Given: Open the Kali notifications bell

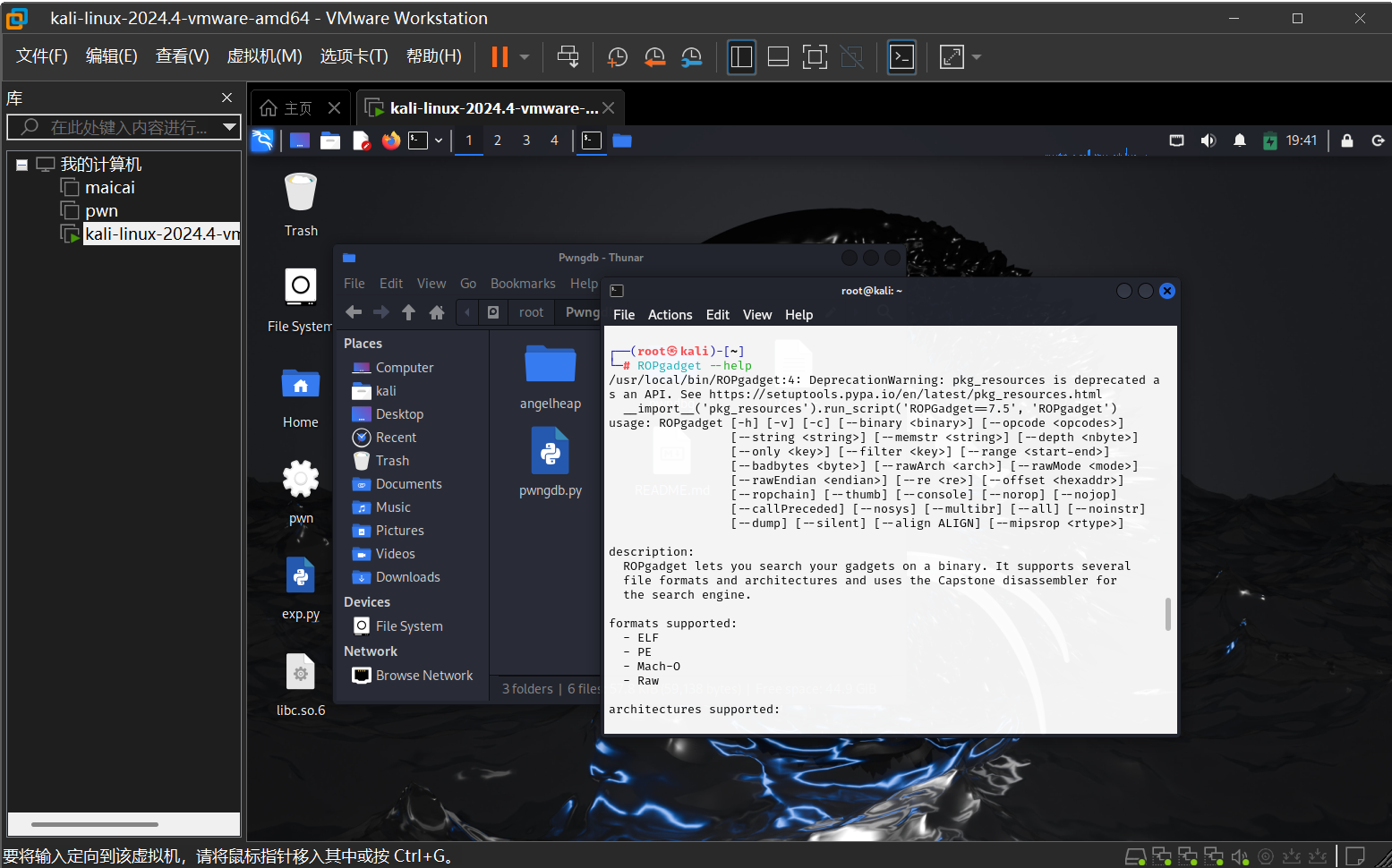Looking at the screenshot, I should pos(1239,140).
